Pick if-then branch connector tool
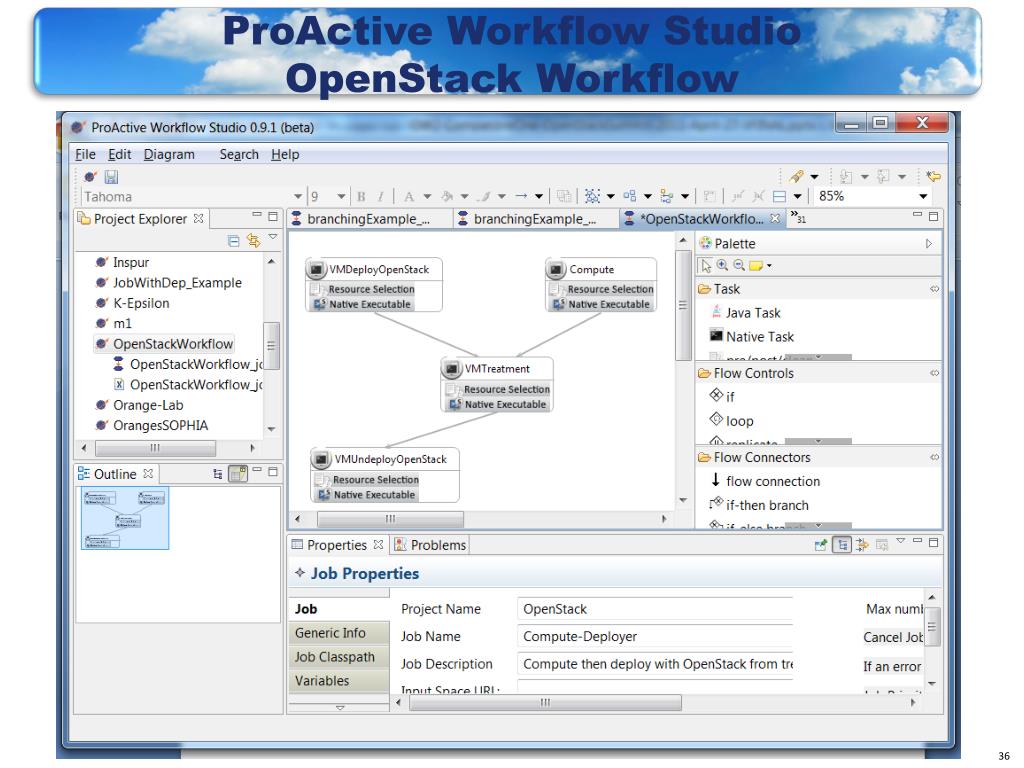The width and height of the screenshot is (1024, 768). (760, 505)
